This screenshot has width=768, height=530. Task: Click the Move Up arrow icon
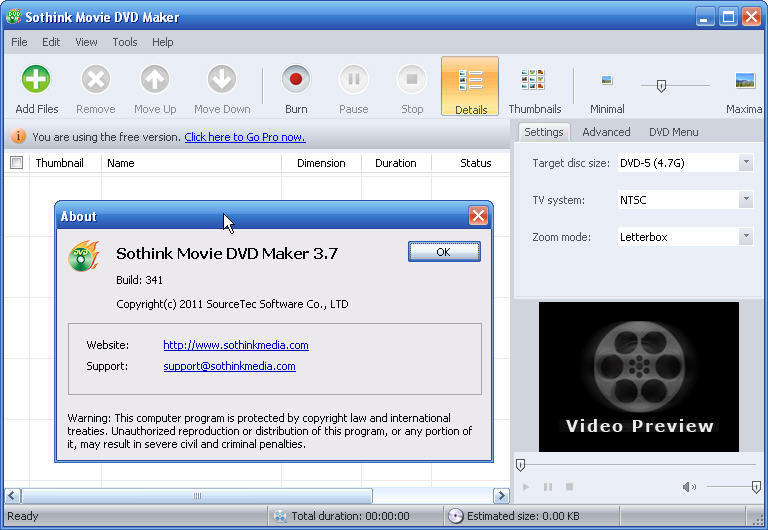click(x=155, y=80)
